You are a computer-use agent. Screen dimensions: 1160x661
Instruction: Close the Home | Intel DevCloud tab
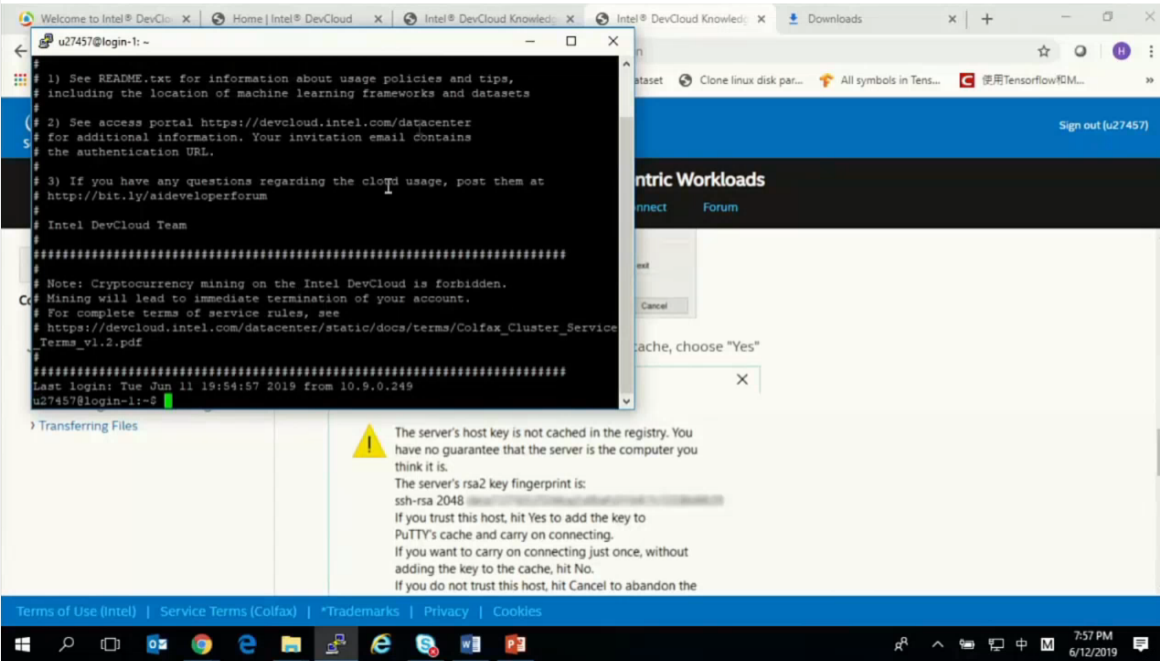[x=378, y=19]
